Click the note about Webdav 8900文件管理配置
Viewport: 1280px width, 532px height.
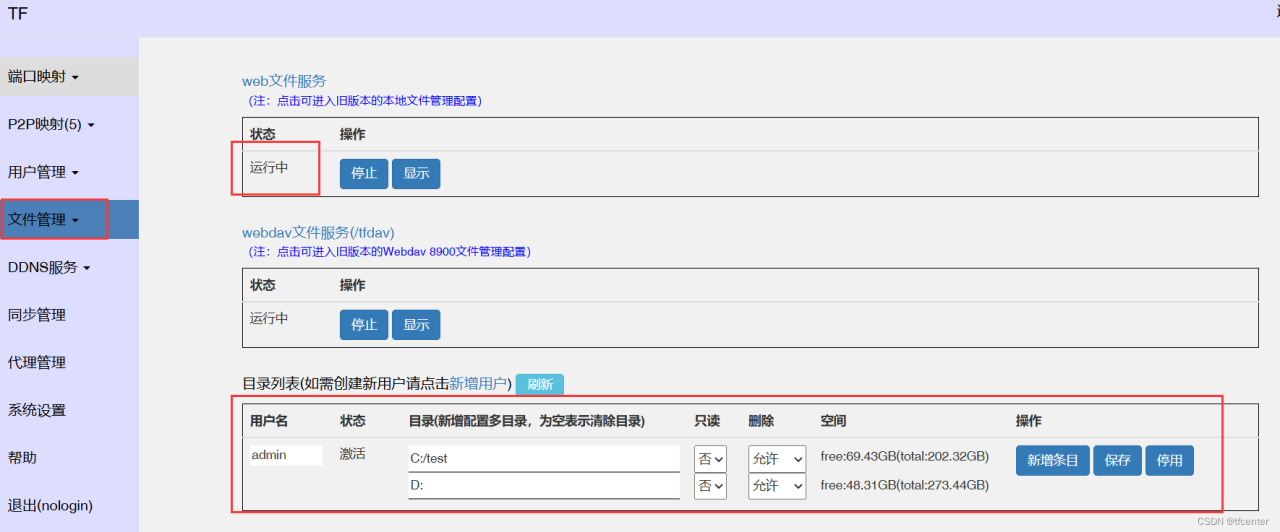[389, 252]
